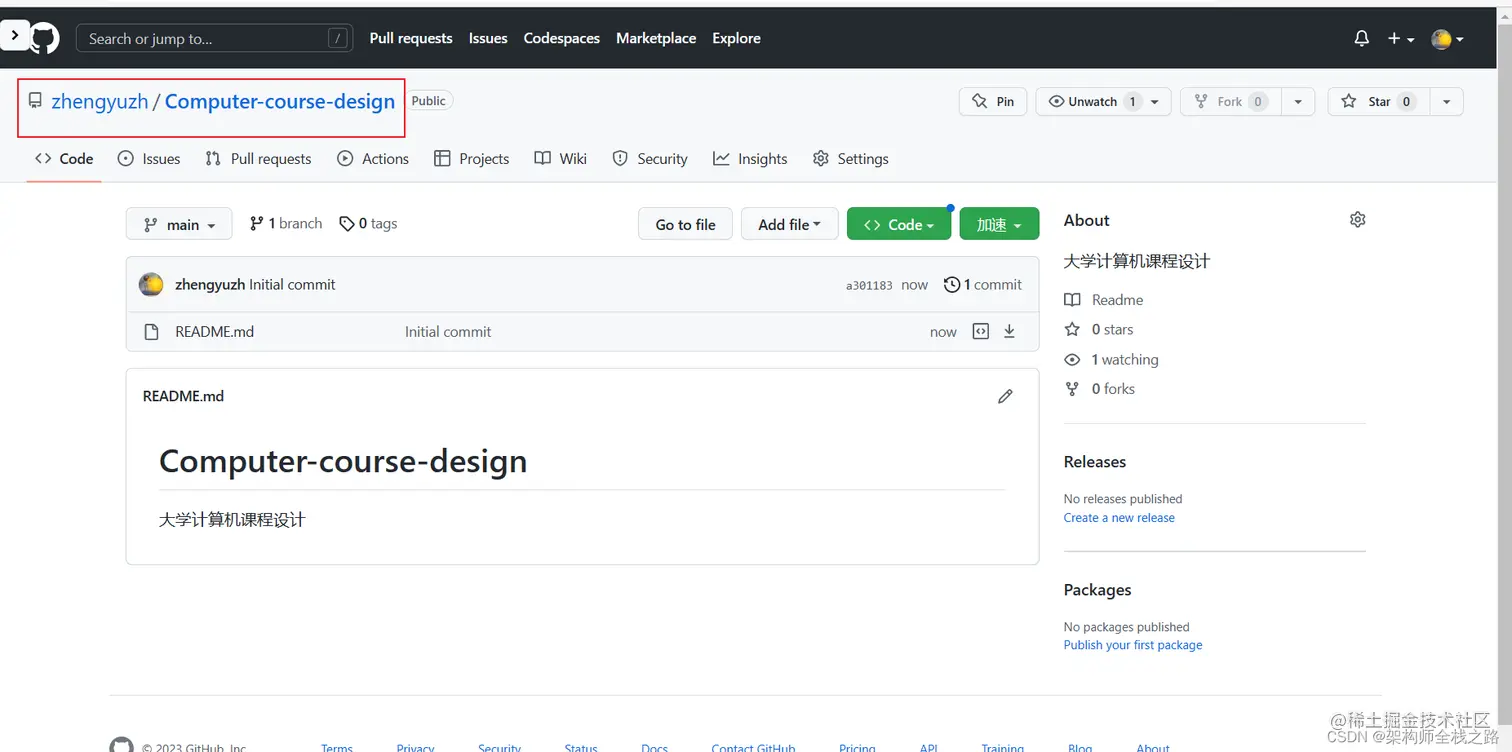Open the notifications bell

pos(1361,38)
